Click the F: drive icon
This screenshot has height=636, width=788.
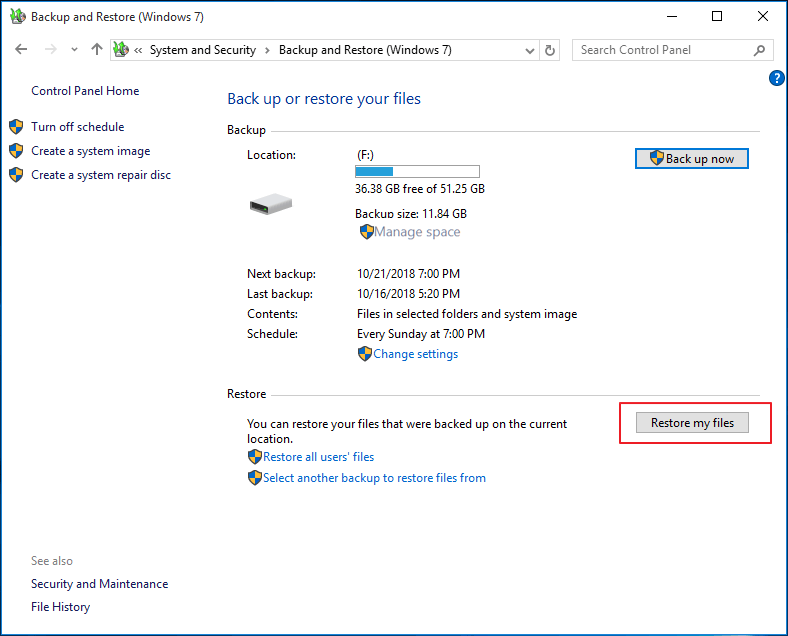pyautogui.click(x=270, y=204)
